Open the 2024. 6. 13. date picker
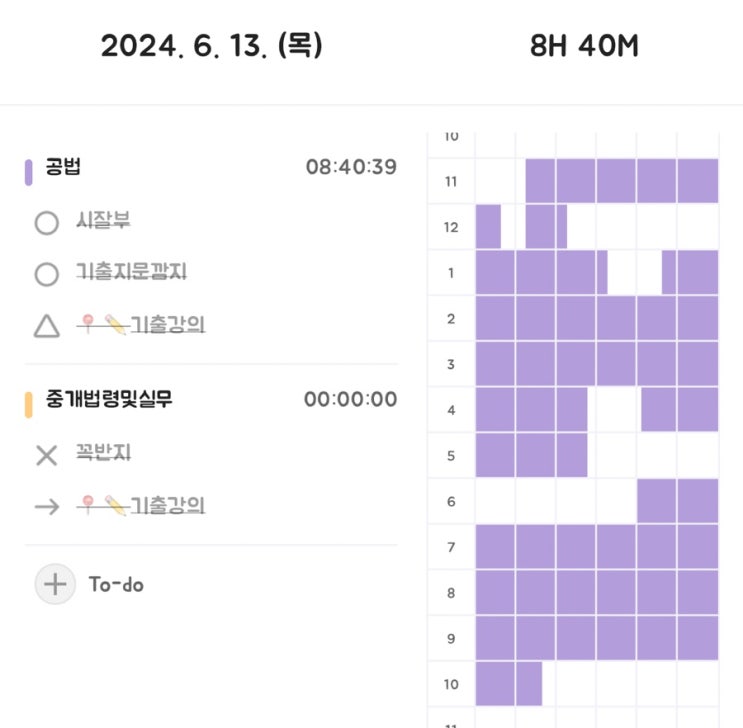The height and width of the screenshot is (728, 743). [x=211, y=46]
